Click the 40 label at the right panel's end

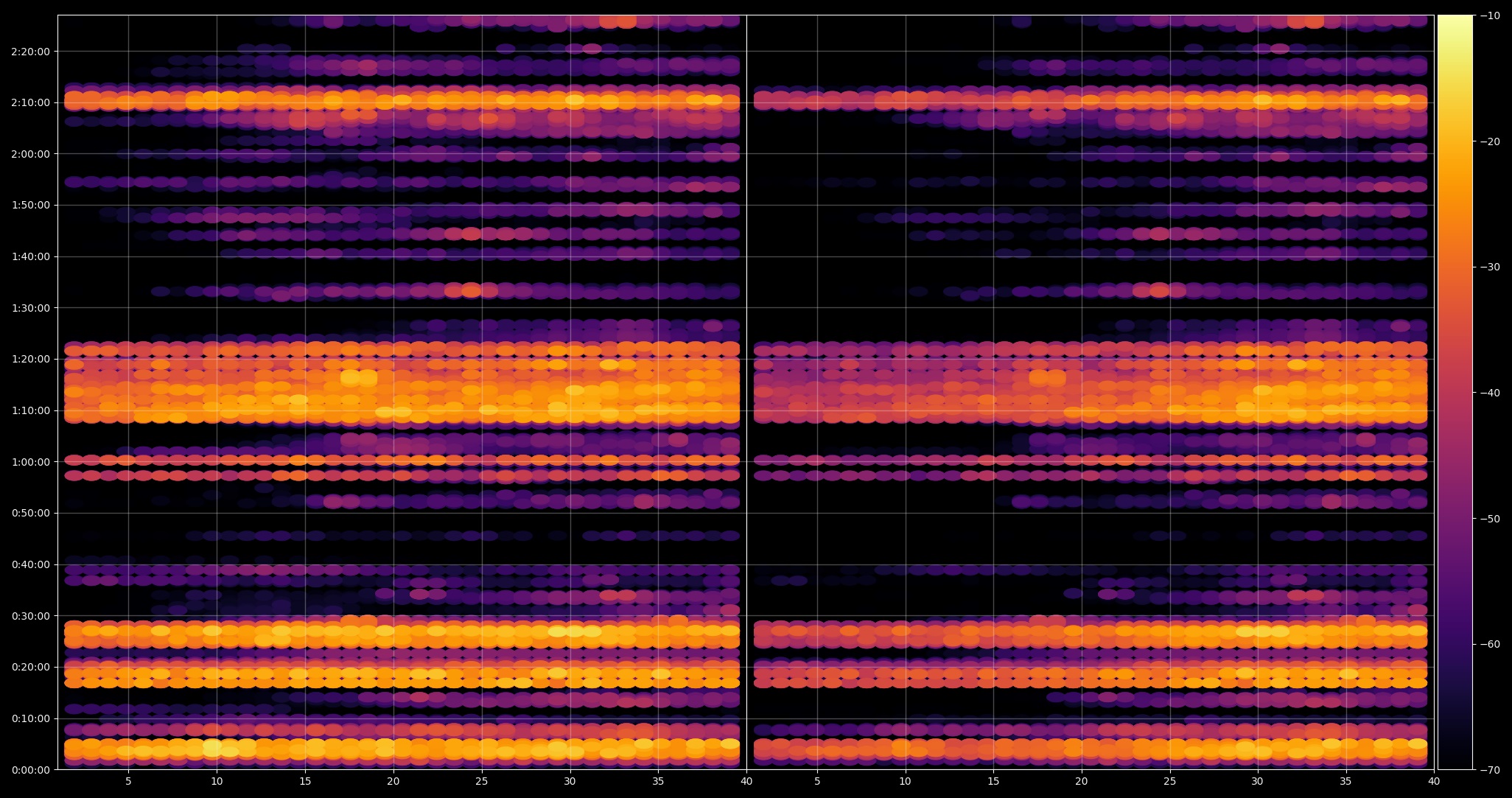point(1434,781)
